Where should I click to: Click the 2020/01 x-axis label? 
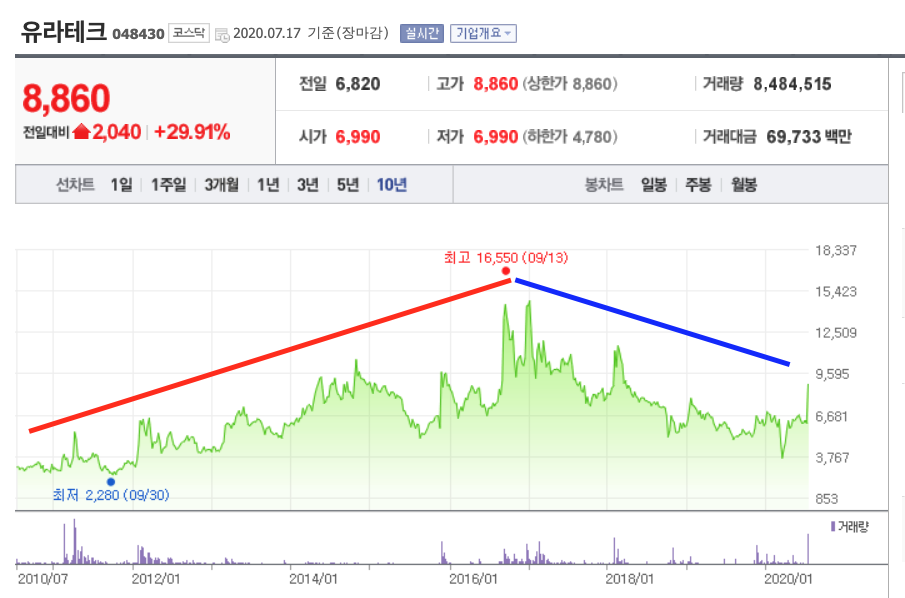click(788, 579)
